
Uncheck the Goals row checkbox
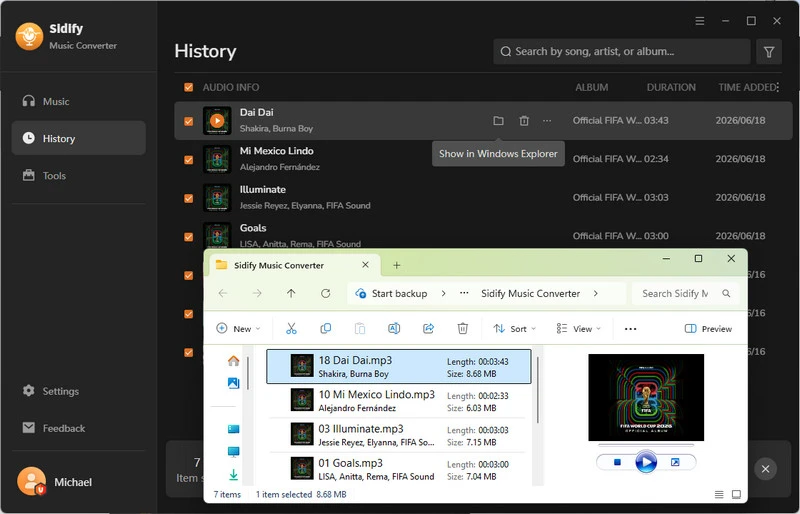click(188, 236)
